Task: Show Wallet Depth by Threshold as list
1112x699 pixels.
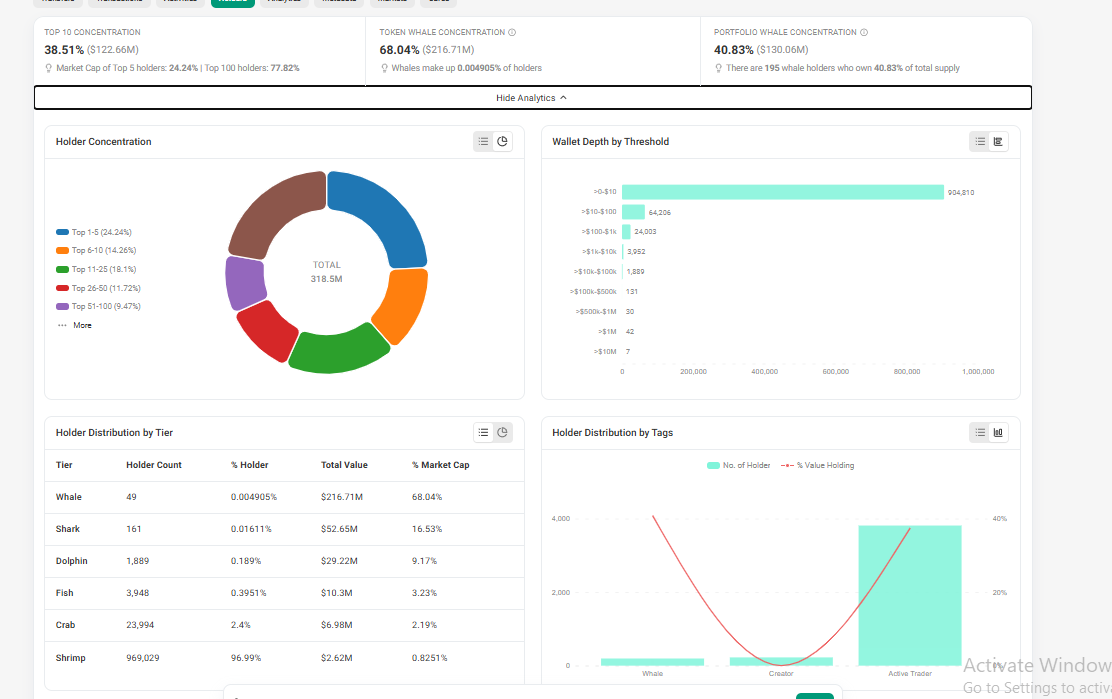Action: pyautogui.click(x=979, y=142)
